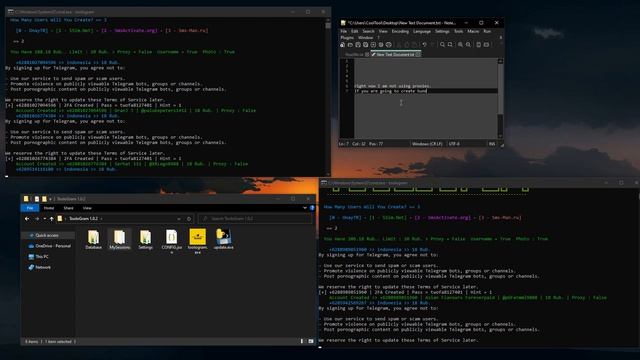Viewport: 640px width, 360px height.
Task: Click the Windows (CR LF) status bar entry
Action: click(x=427, y=144)
